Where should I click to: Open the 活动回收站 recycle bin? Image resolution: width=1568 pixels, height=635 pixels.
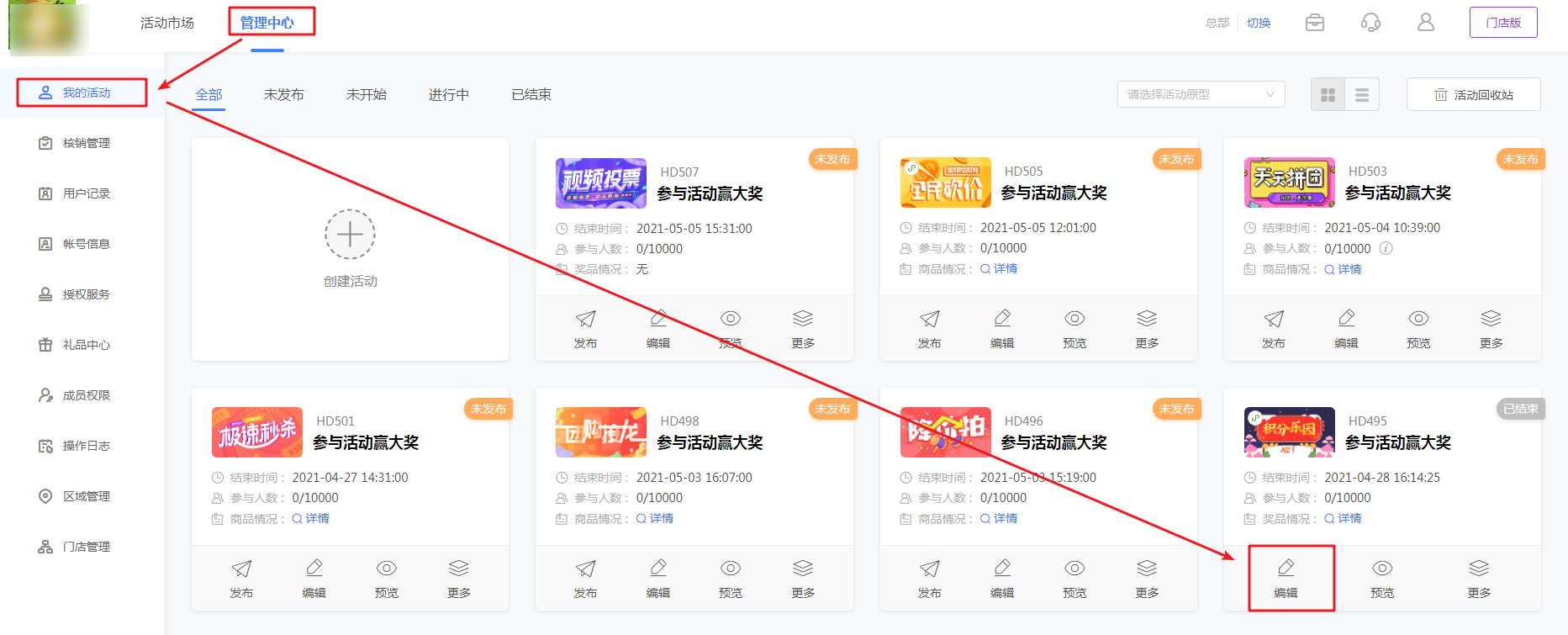pos(1473,95)
